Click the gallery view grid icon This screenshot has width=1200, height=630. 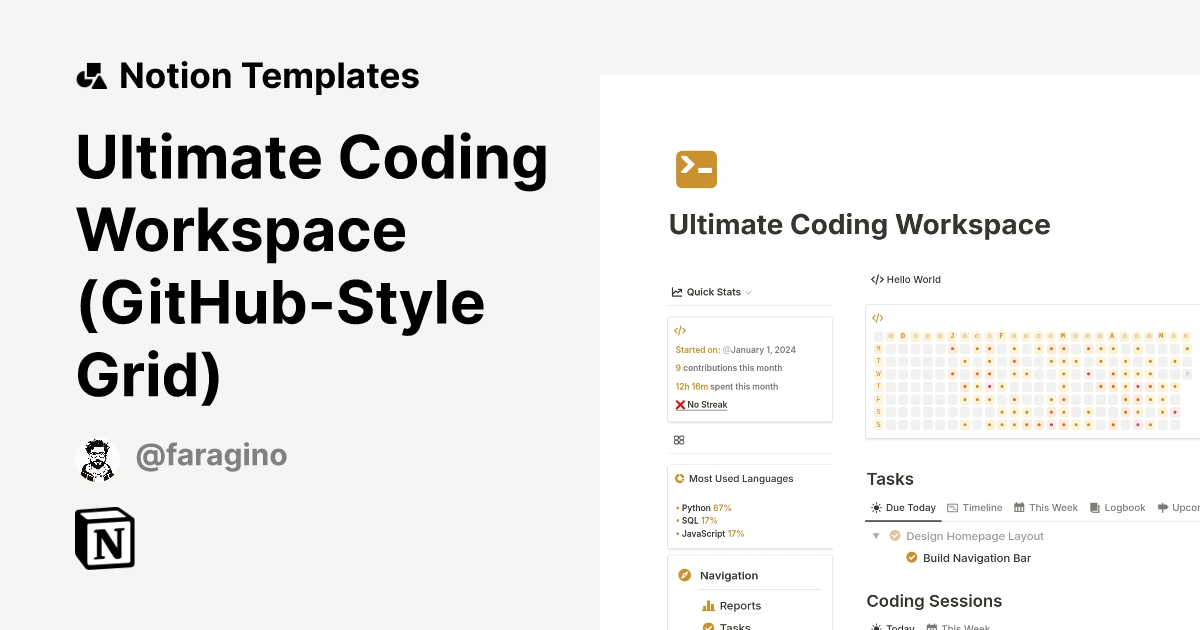679,440
